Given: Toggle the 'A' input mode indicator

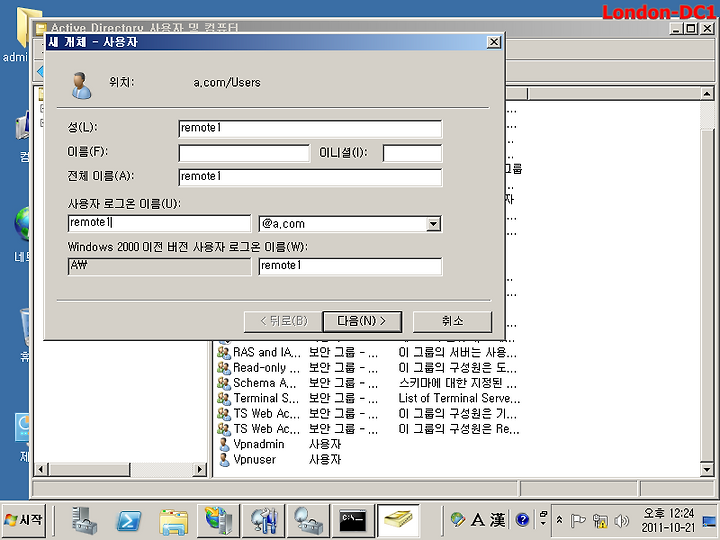Looking at the screenshot, I should [478, 520].
